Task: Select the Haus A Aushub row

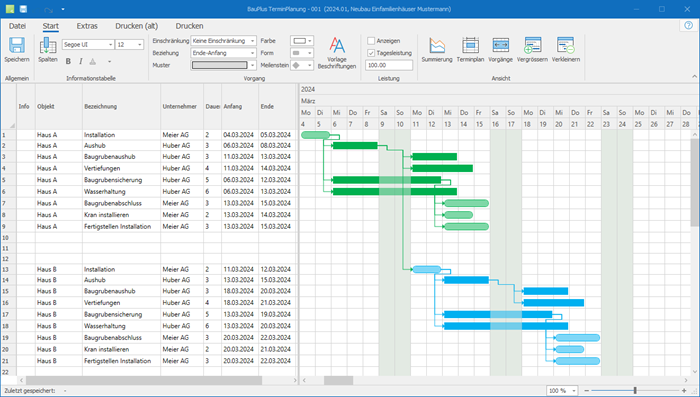Action: [x=149, y=146]
